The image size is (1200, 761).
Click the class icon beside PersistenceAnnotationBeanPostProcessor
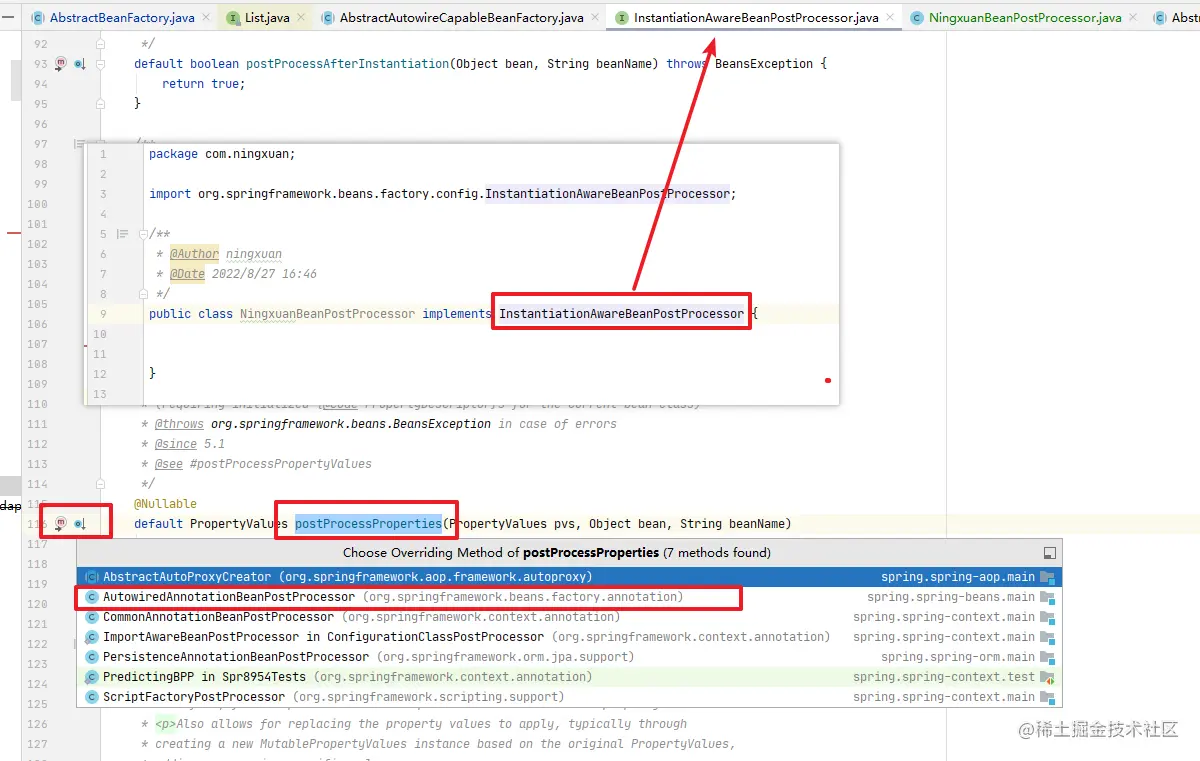point(92,657)
